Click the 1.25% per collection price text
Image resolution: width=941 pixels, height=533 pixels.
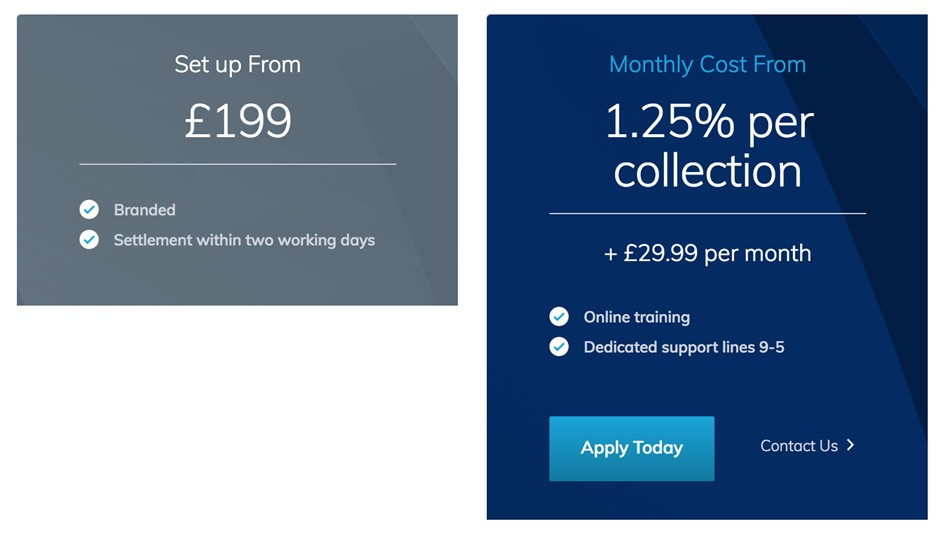pos(708,146)
